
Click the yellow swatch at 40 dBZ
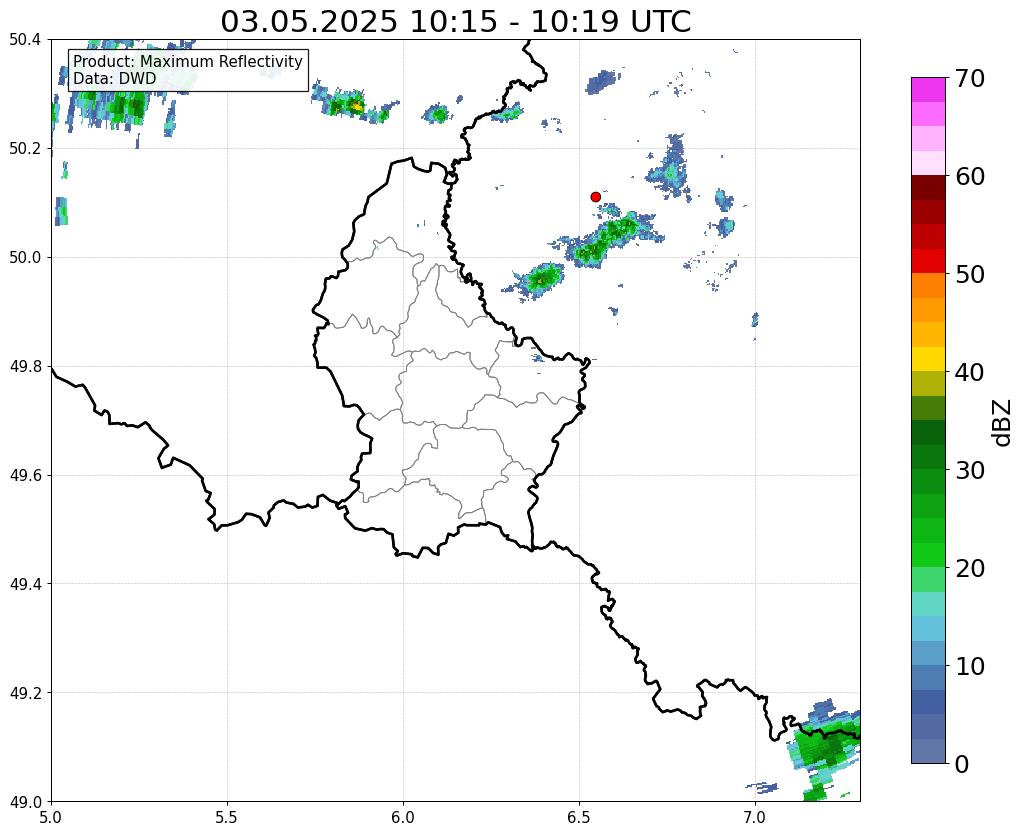point(928,359)
